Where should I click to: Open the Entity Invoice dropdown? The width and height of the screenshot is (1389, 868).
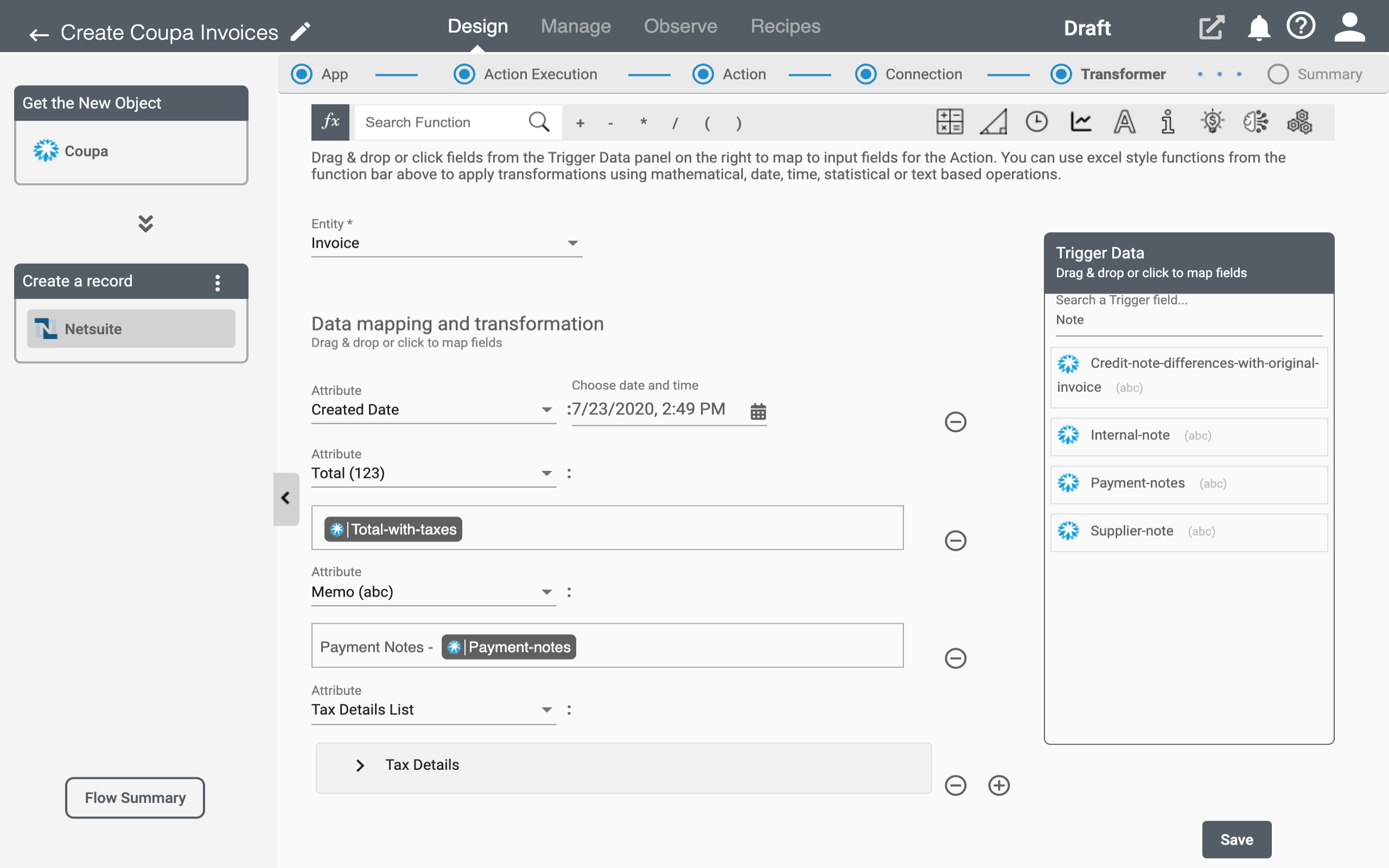tap(447, 244)
